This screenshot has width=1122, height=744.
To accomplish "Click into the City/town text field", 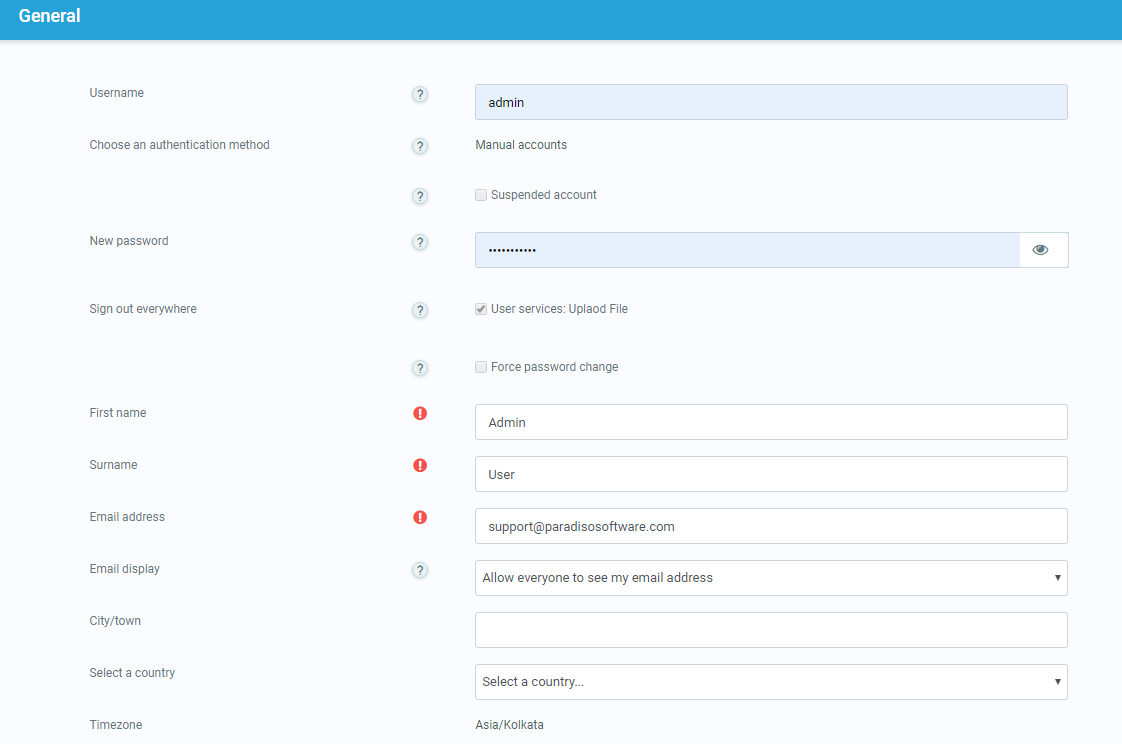I will tap(770, 630).
